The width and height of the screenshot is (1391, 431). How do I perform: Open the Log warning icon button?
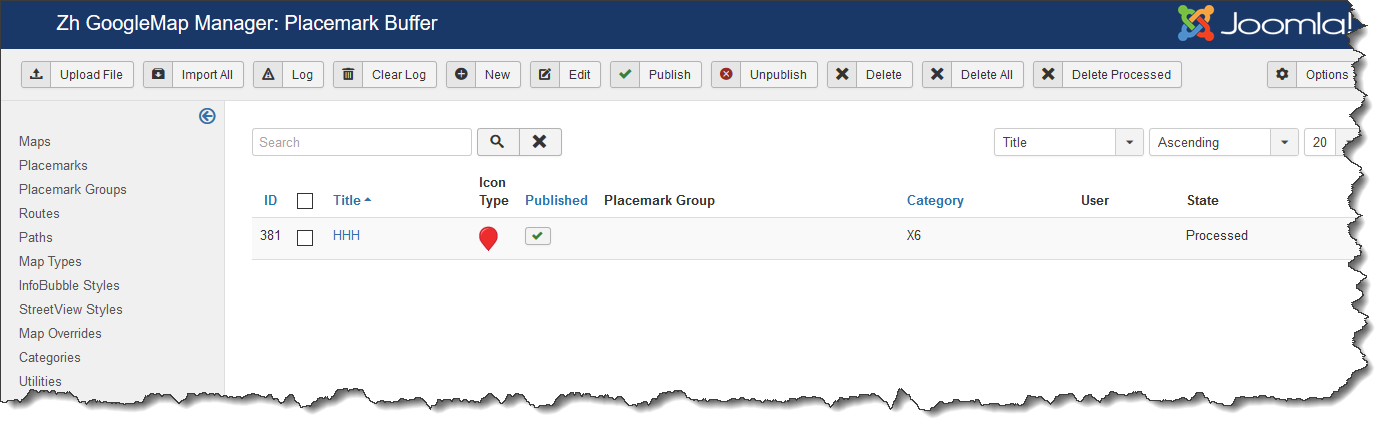(x=268, y=75)
